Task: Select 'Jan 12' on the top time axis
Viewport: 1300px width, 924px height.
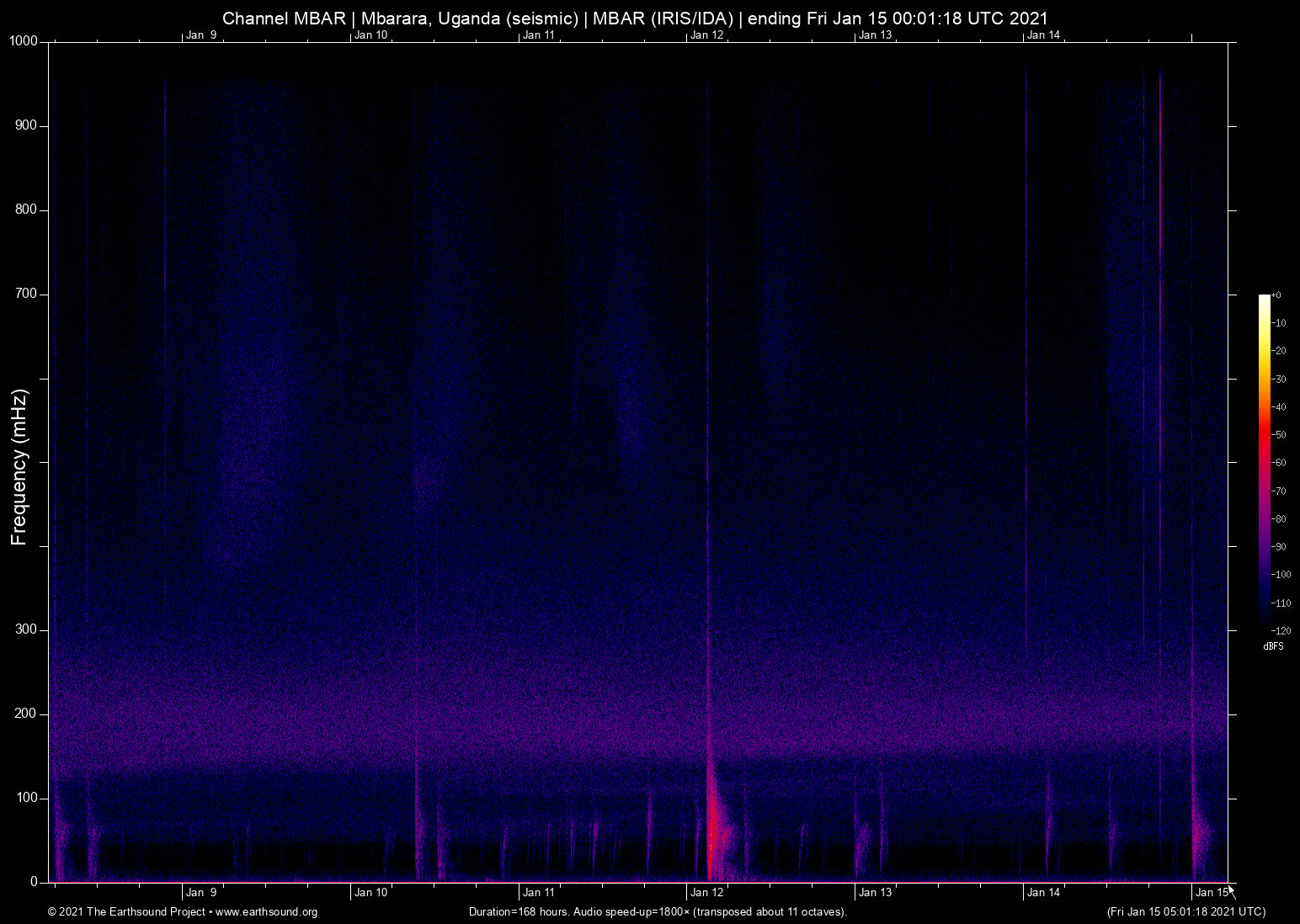Action: tap(706, 35)
